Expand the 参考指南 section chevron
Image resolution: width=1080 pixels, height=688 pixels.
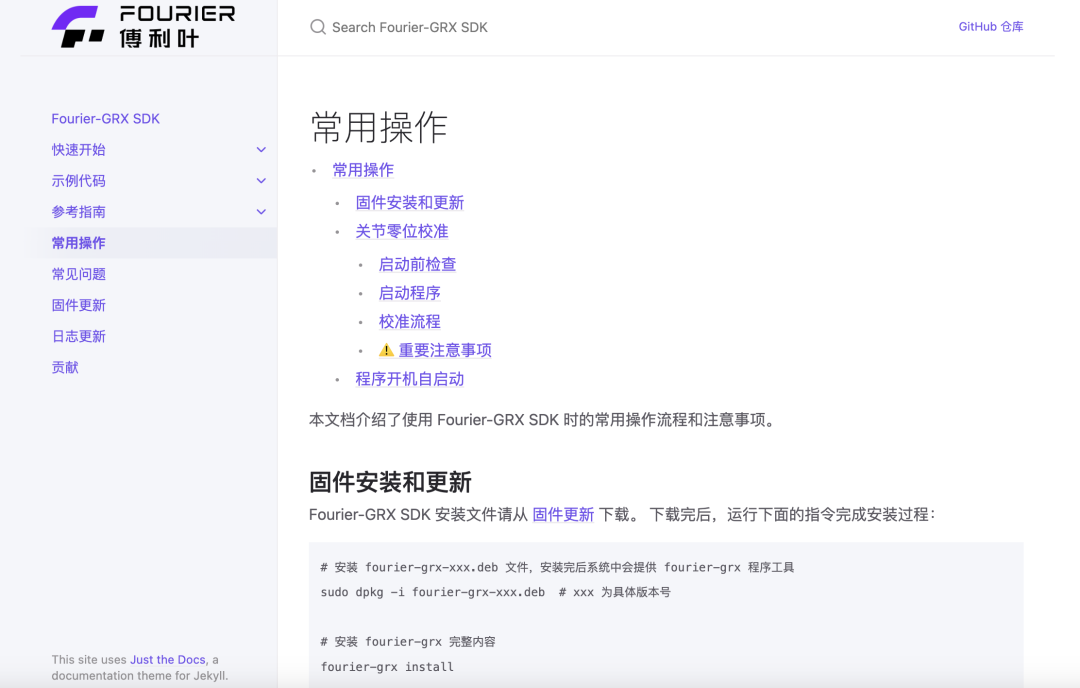(261, 211)
